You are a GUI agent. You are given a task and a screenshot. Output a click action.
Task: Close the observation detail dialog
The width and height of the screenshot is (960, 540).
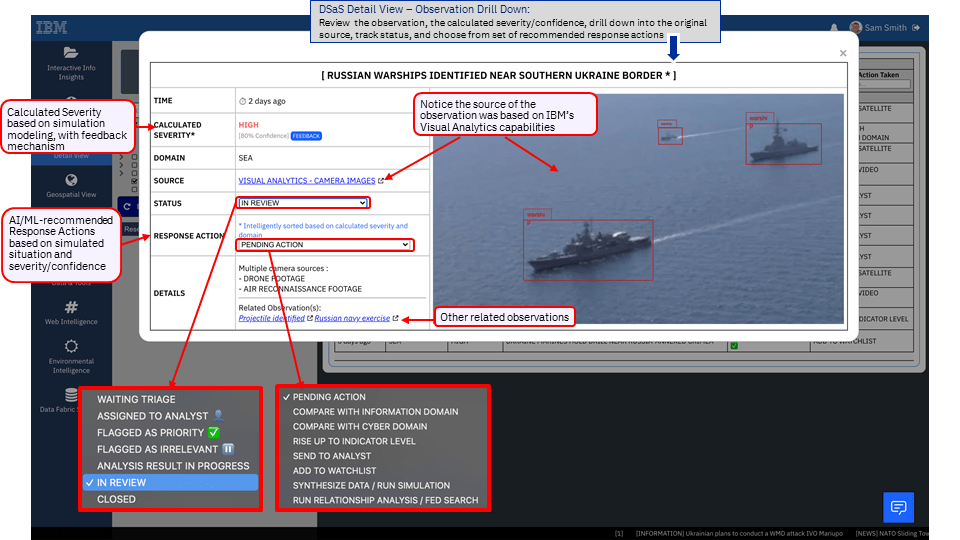coord(843,53)
